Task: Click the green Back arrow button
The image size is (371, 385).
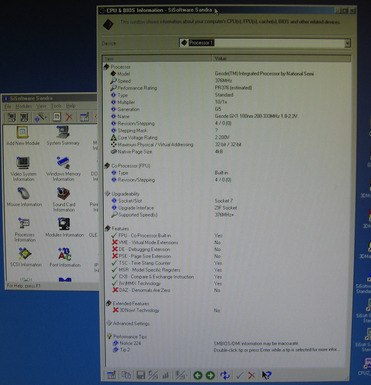Action: point(198,375)
